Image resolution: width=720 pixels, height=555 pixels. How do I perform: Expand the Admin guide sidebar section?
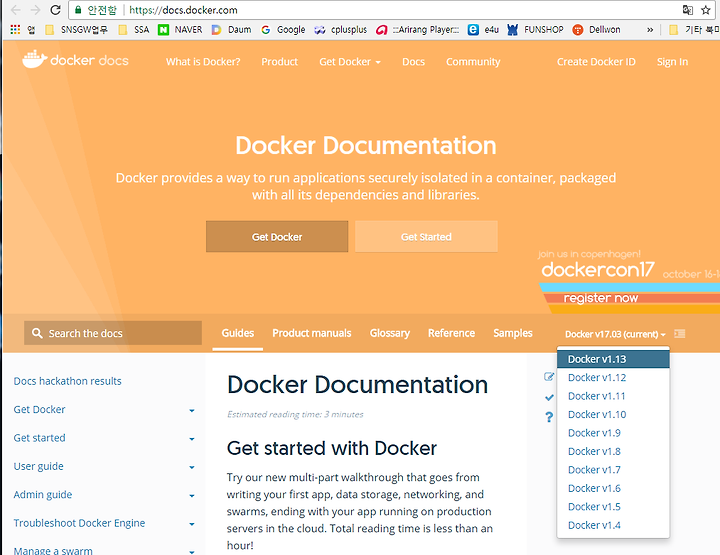pyautogui.click(x=192, y=496)
